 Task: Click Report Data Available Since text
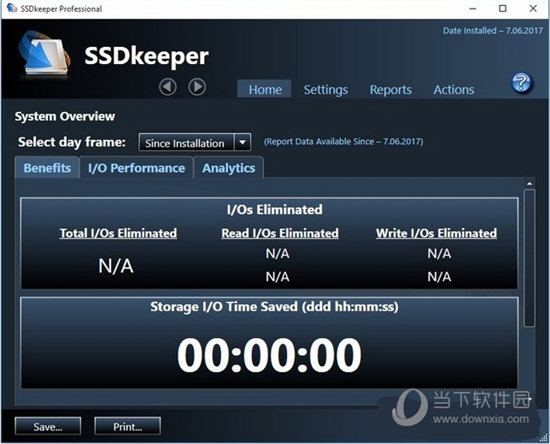tap(343, 142)
